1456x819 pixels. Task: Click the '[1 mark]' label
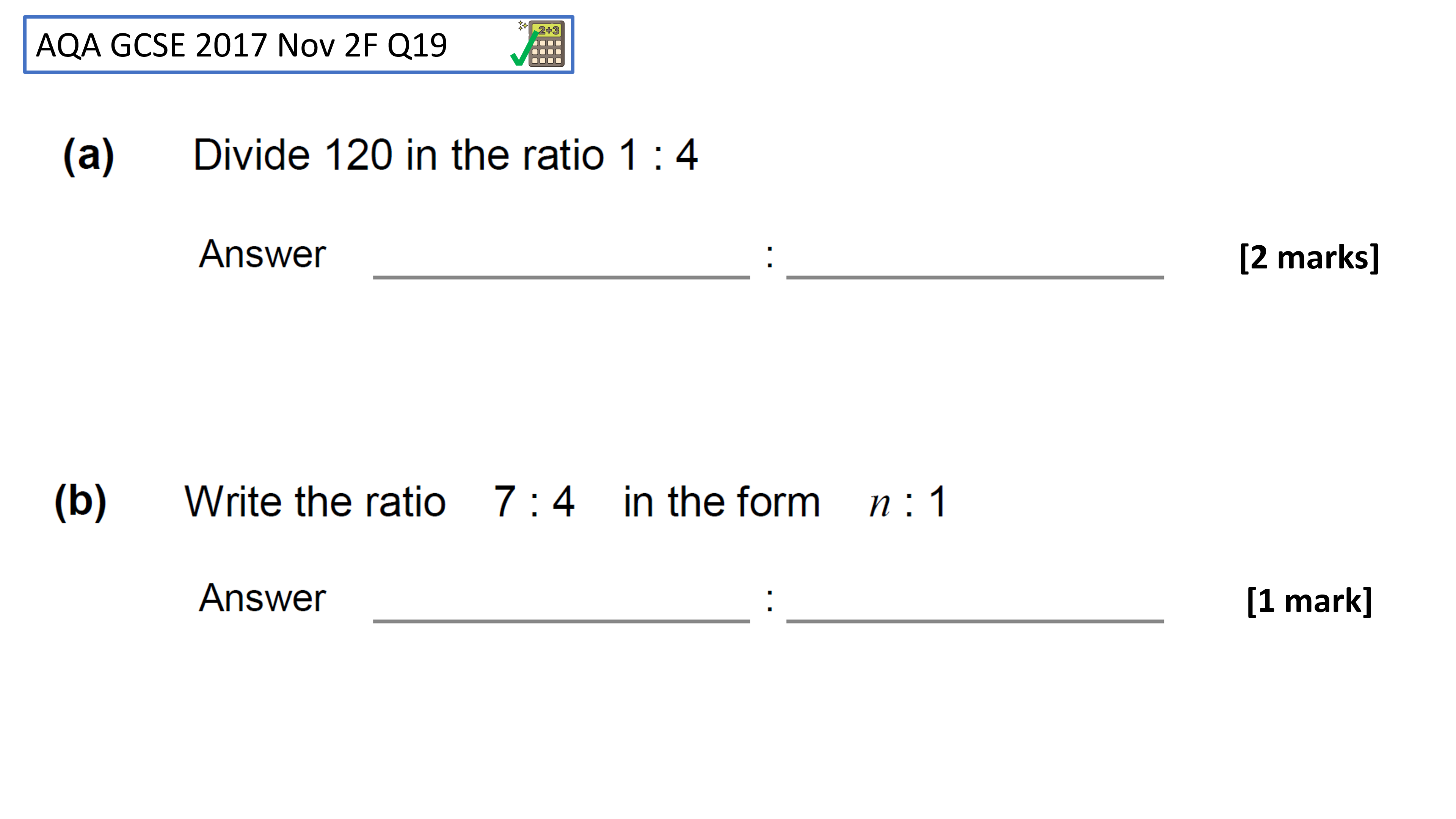coord(1309,601)
